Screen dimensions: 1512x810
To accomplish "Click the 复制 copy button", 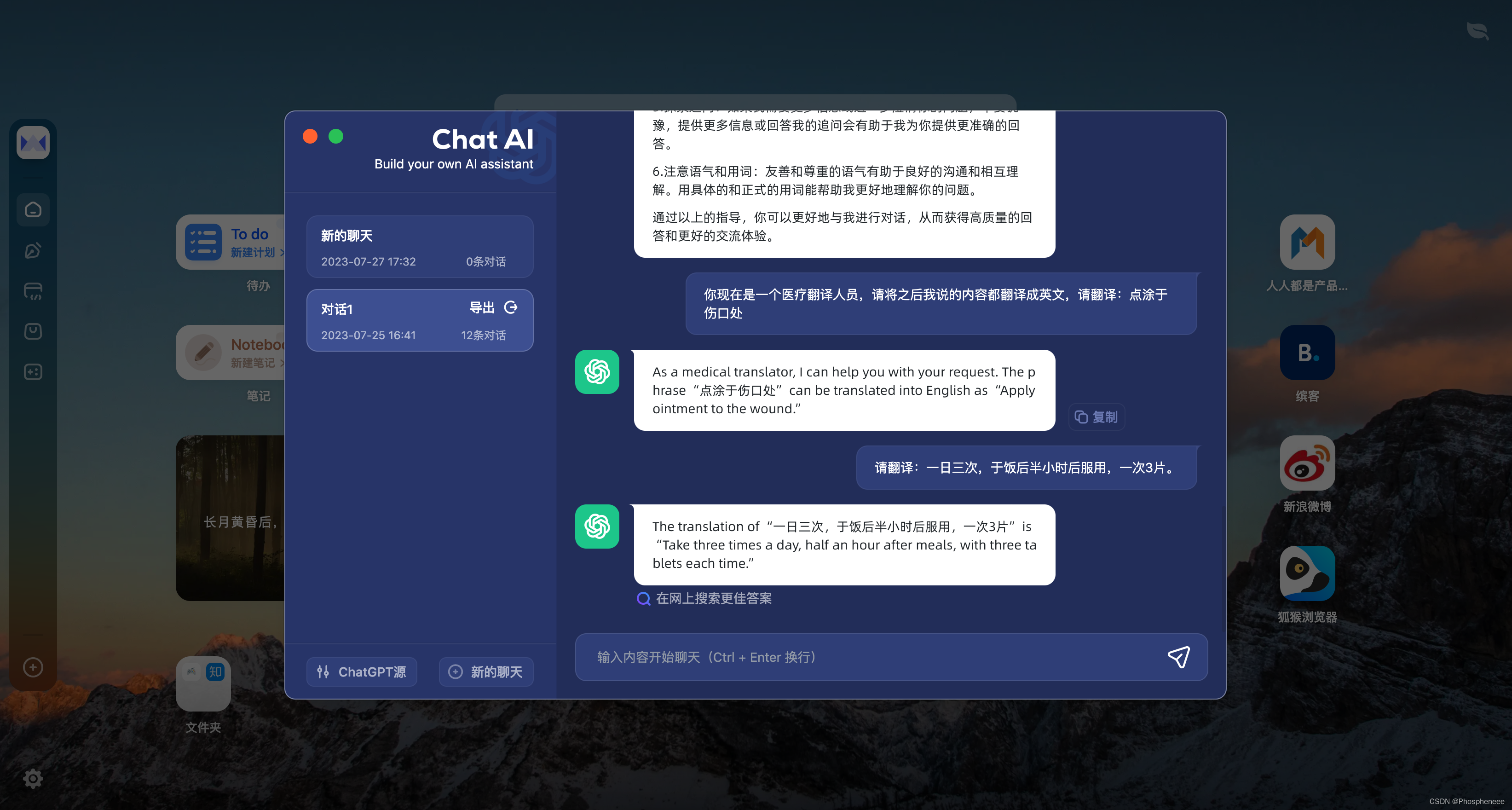I will coord(1096,417).
